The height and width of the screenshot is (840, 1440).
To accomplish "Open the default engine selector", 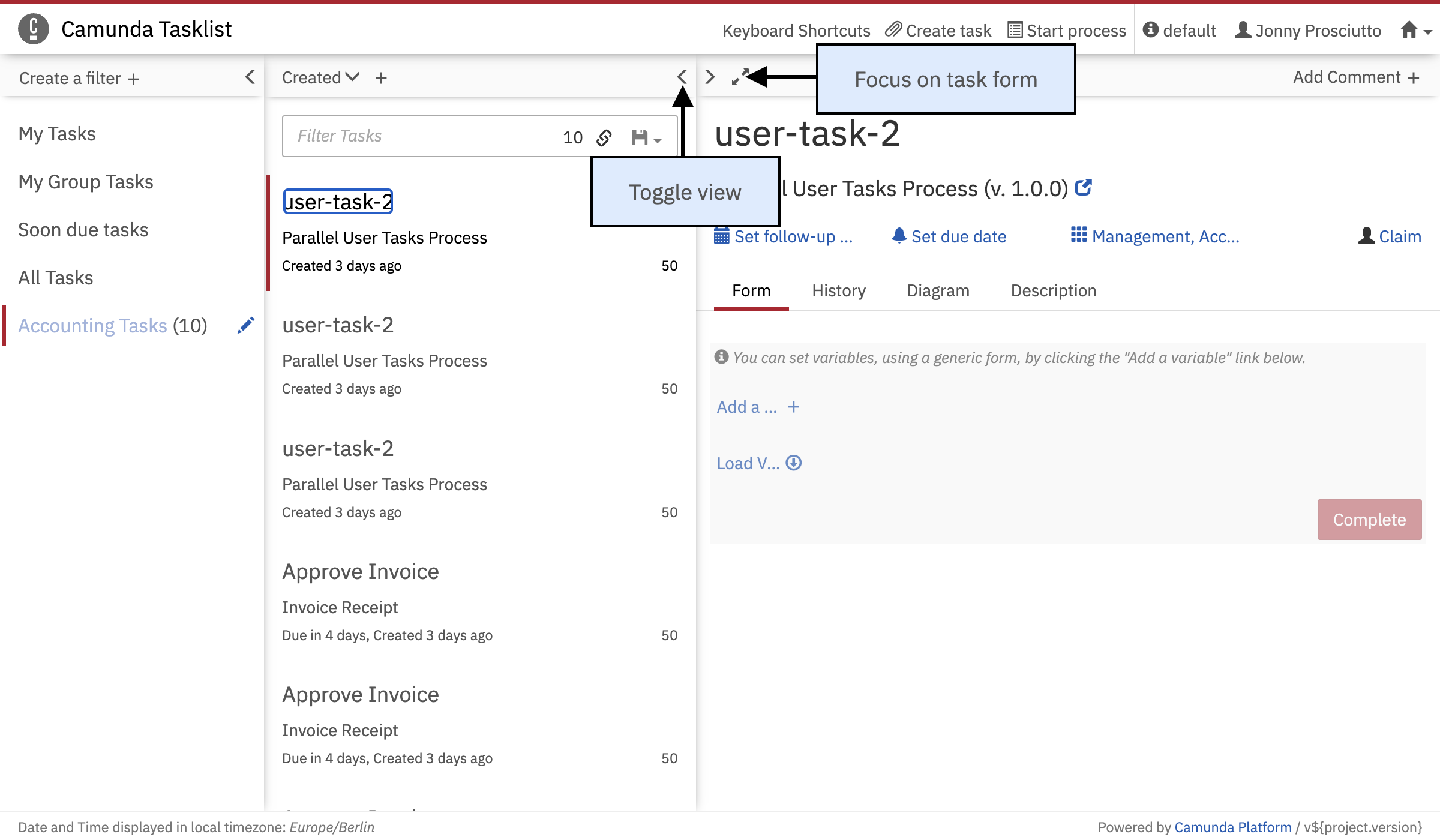I will coord(1180,31).
